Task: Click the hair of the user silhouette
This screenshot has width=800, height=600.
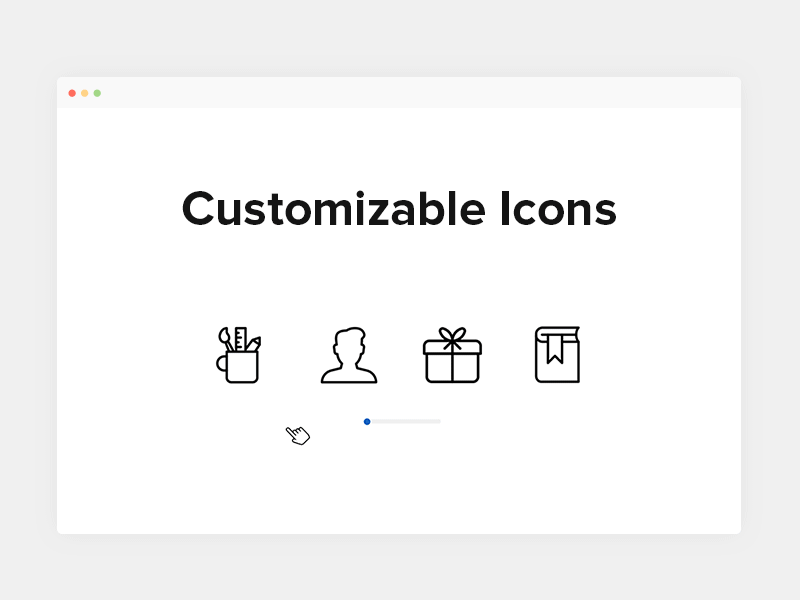Action: point(349,336)
